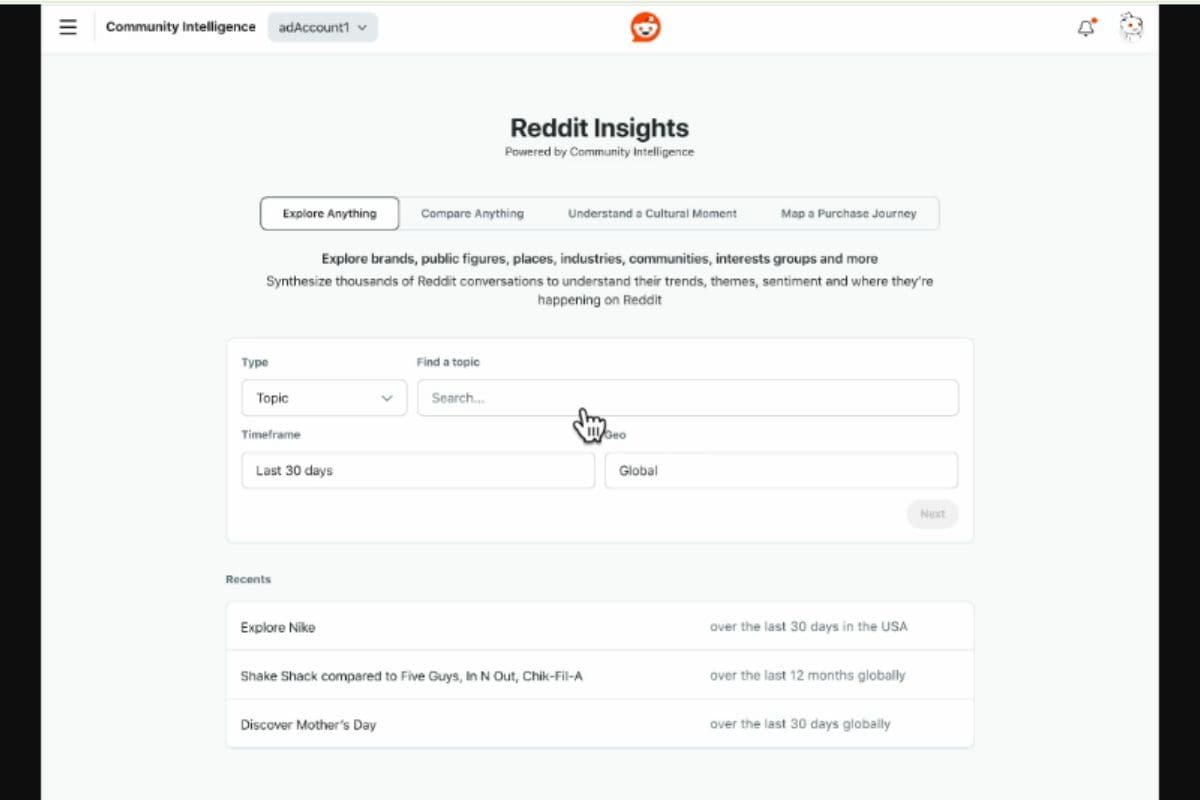This screenshot has height=800, width=1200.
Task: Click the Type dropdown chevron arrow
Action: (387, 398)
